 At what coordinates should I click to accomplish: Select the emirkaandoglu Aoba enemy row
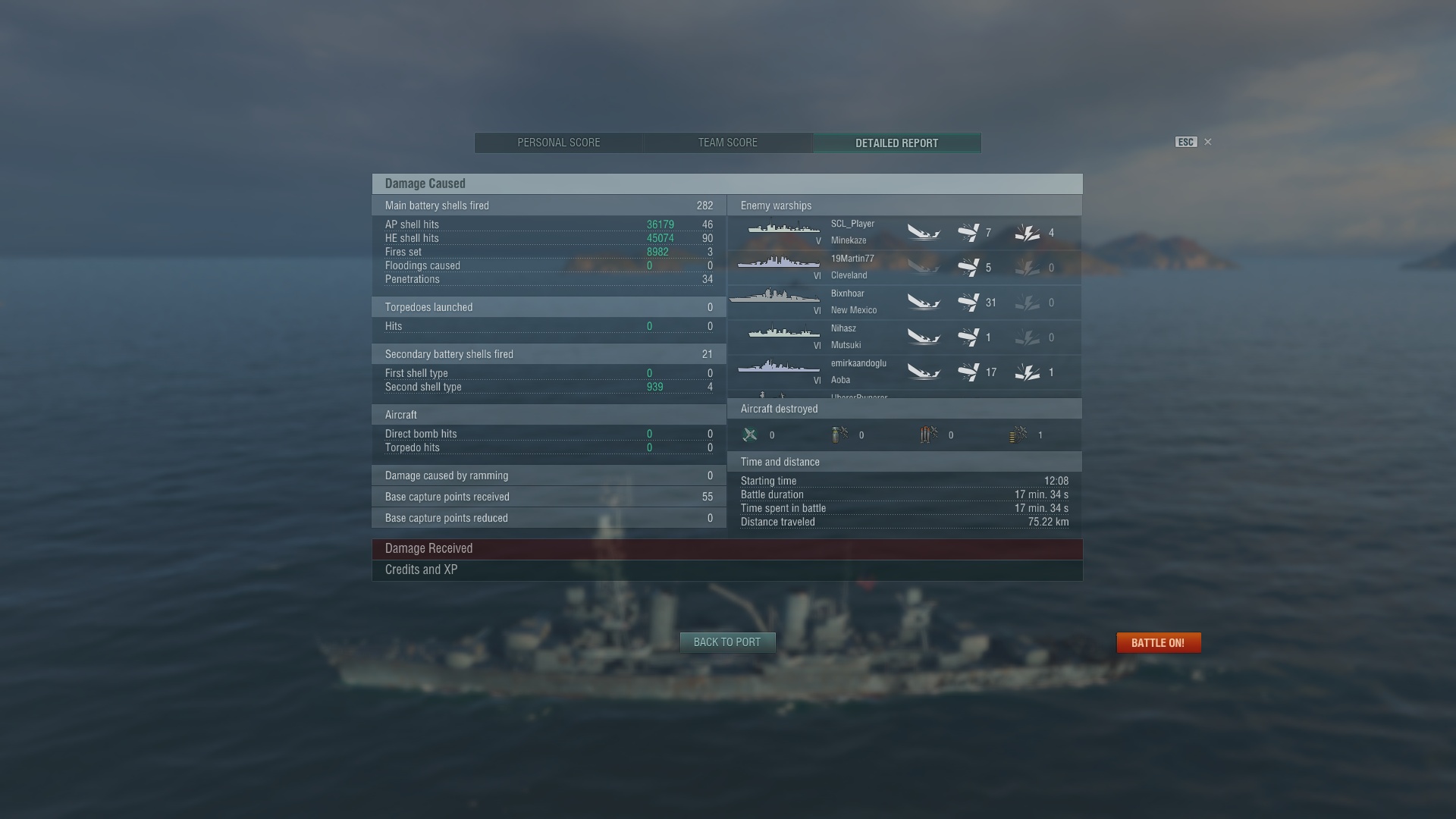(x=905, y=372)
